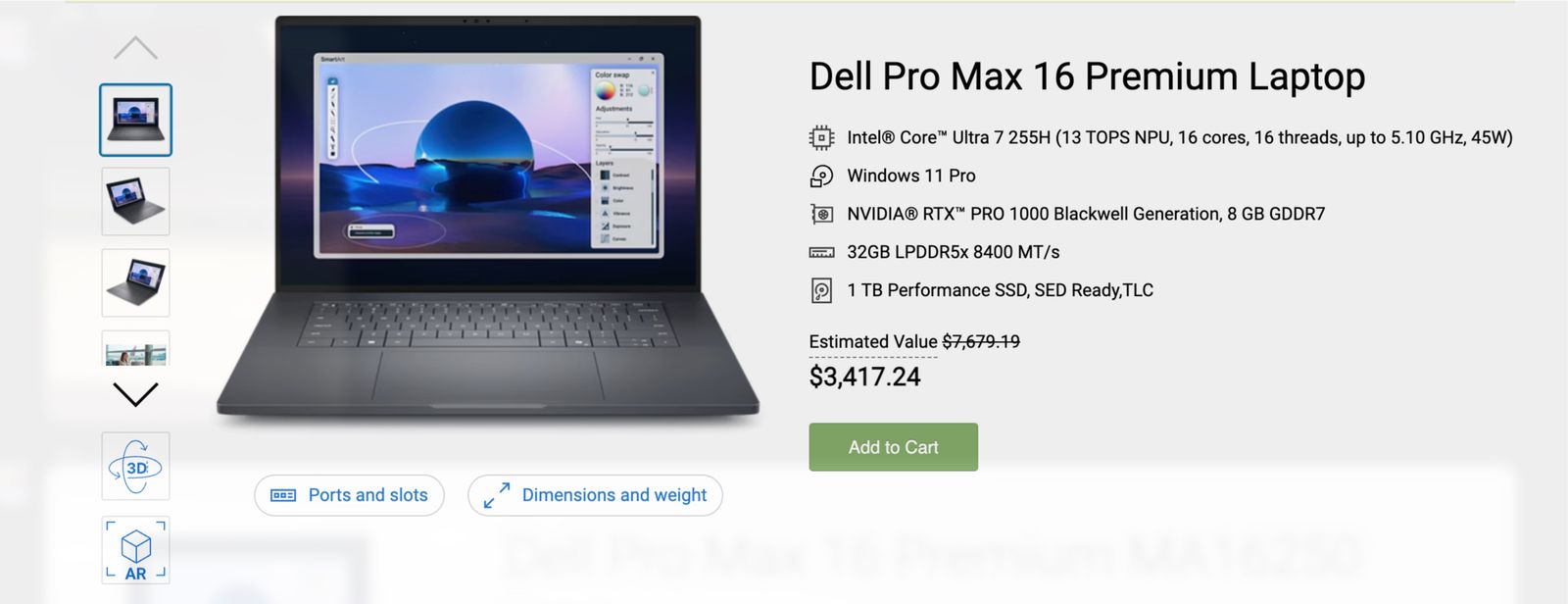Viewport: 1568px width, 604px height.
Task: Open Ports and slots details
Action: [x=349, y=495]
